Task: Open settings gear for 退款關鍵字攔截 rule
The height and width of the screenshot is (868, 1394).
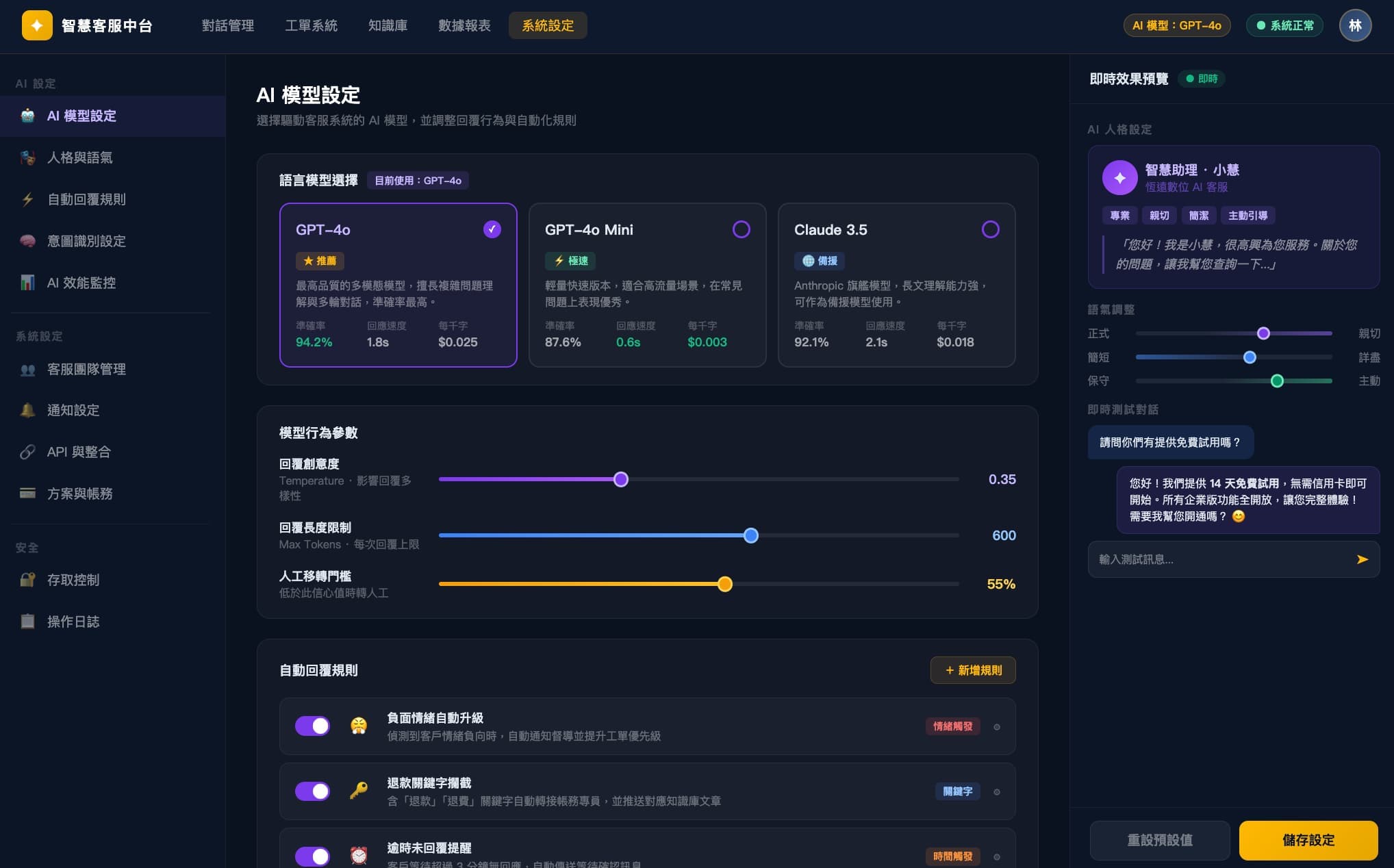Action: click(x=997, y=791)
